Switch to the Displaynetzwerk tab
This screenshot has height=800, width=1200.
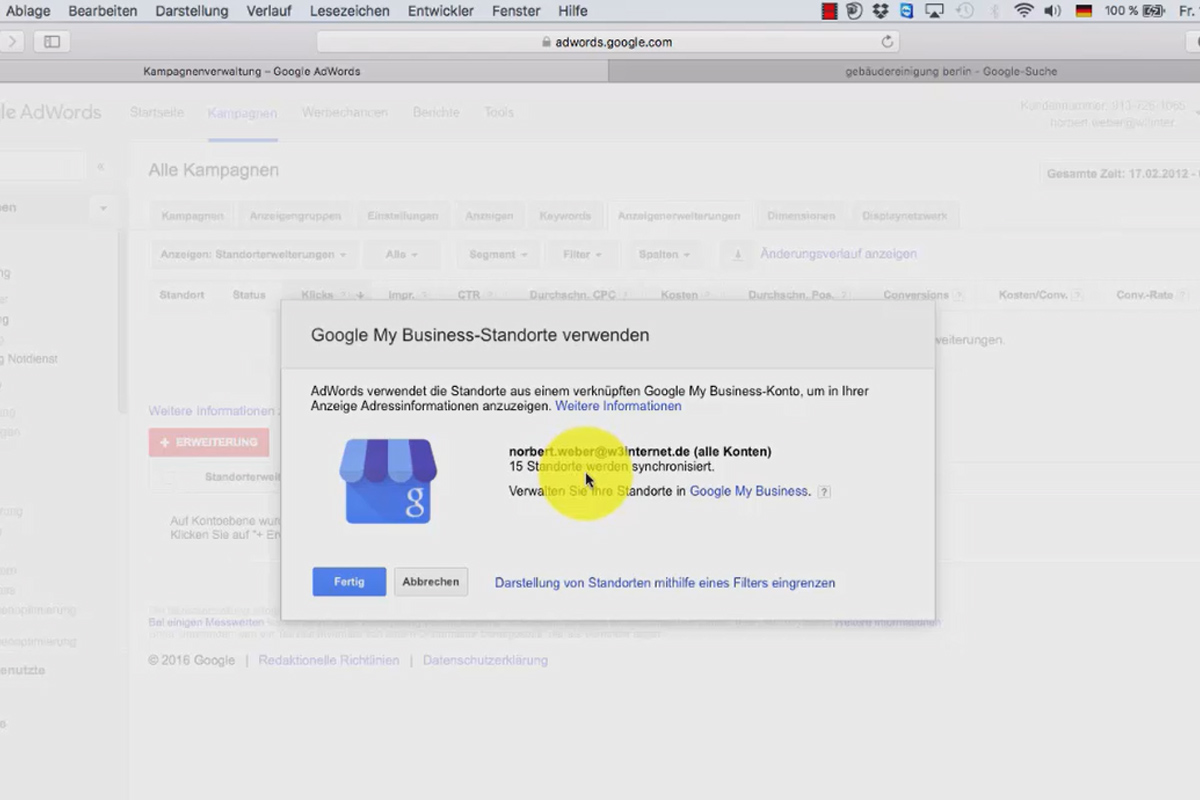pyautogui.click(x=905, y=215)
